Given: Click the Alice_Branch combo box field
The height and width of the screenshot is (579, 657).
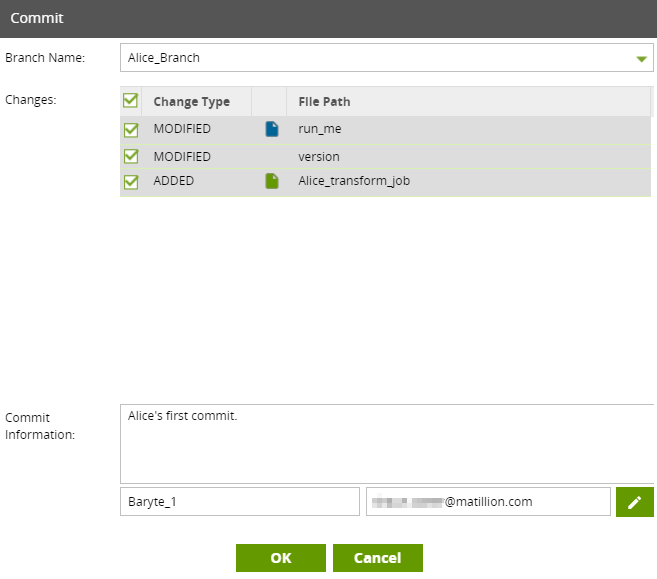Looking at the screenshot, I should pos(386,57).
